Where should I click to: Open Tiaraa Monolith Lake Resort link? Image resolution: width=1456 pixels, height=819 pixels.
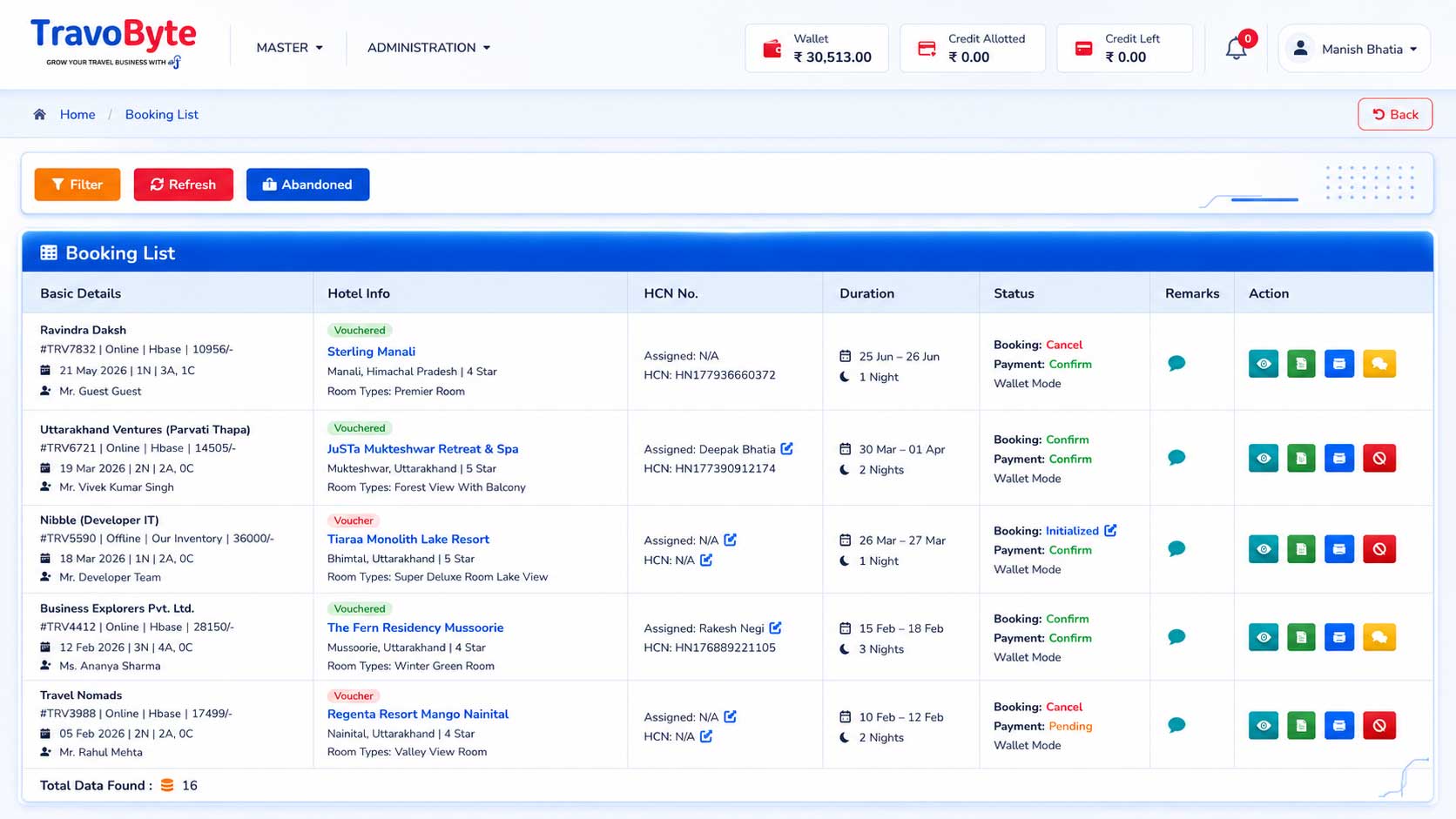[408, 540]
